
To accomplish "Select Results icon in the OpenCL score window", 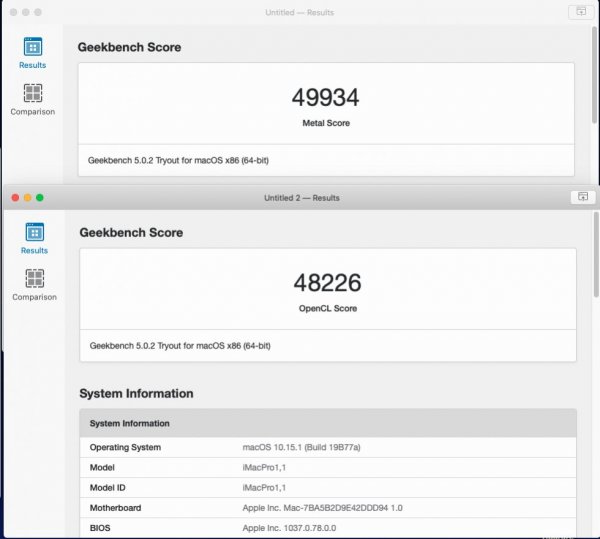I will coord(34,234).
